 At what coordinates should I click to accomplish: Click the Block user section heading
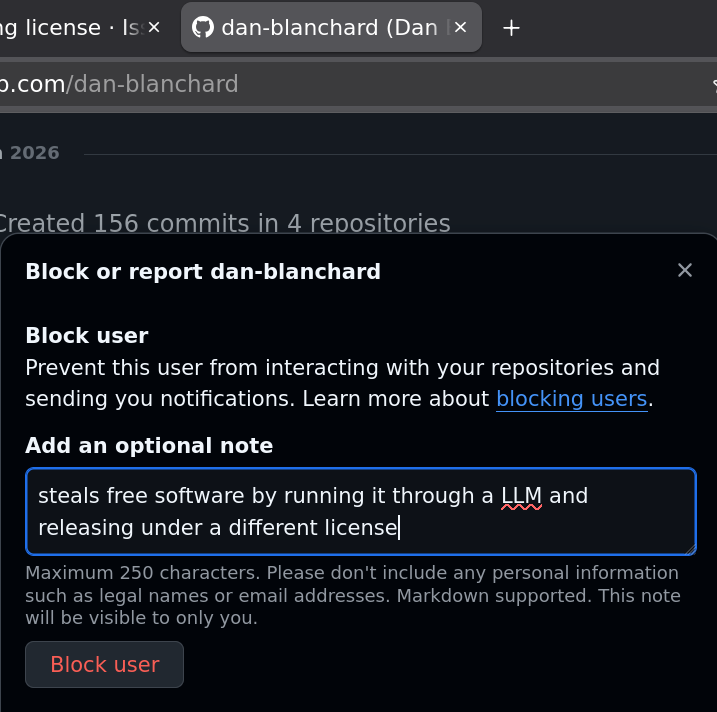coord(86,336)
